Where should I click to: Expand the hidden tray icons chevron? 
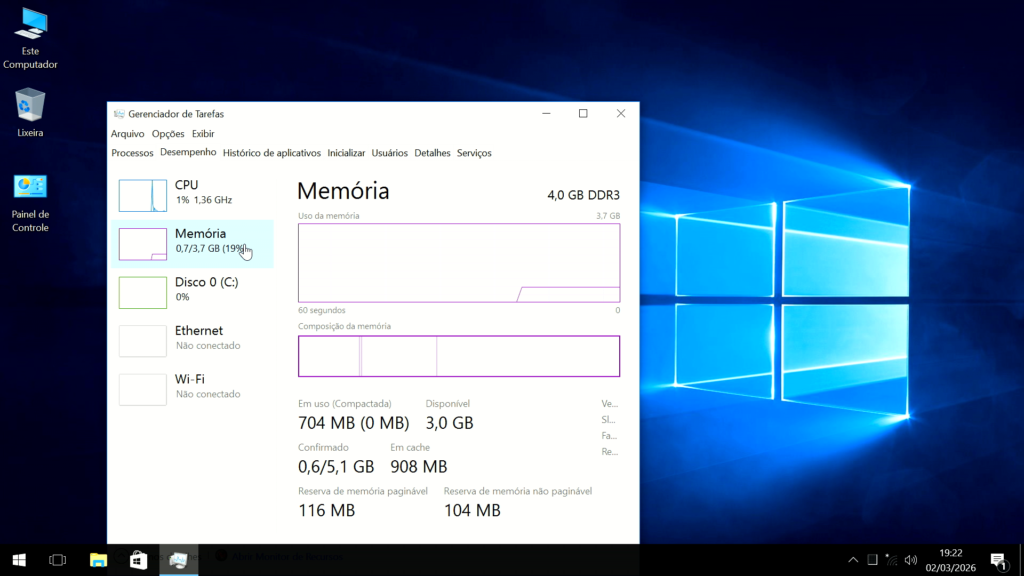(853, 560)
